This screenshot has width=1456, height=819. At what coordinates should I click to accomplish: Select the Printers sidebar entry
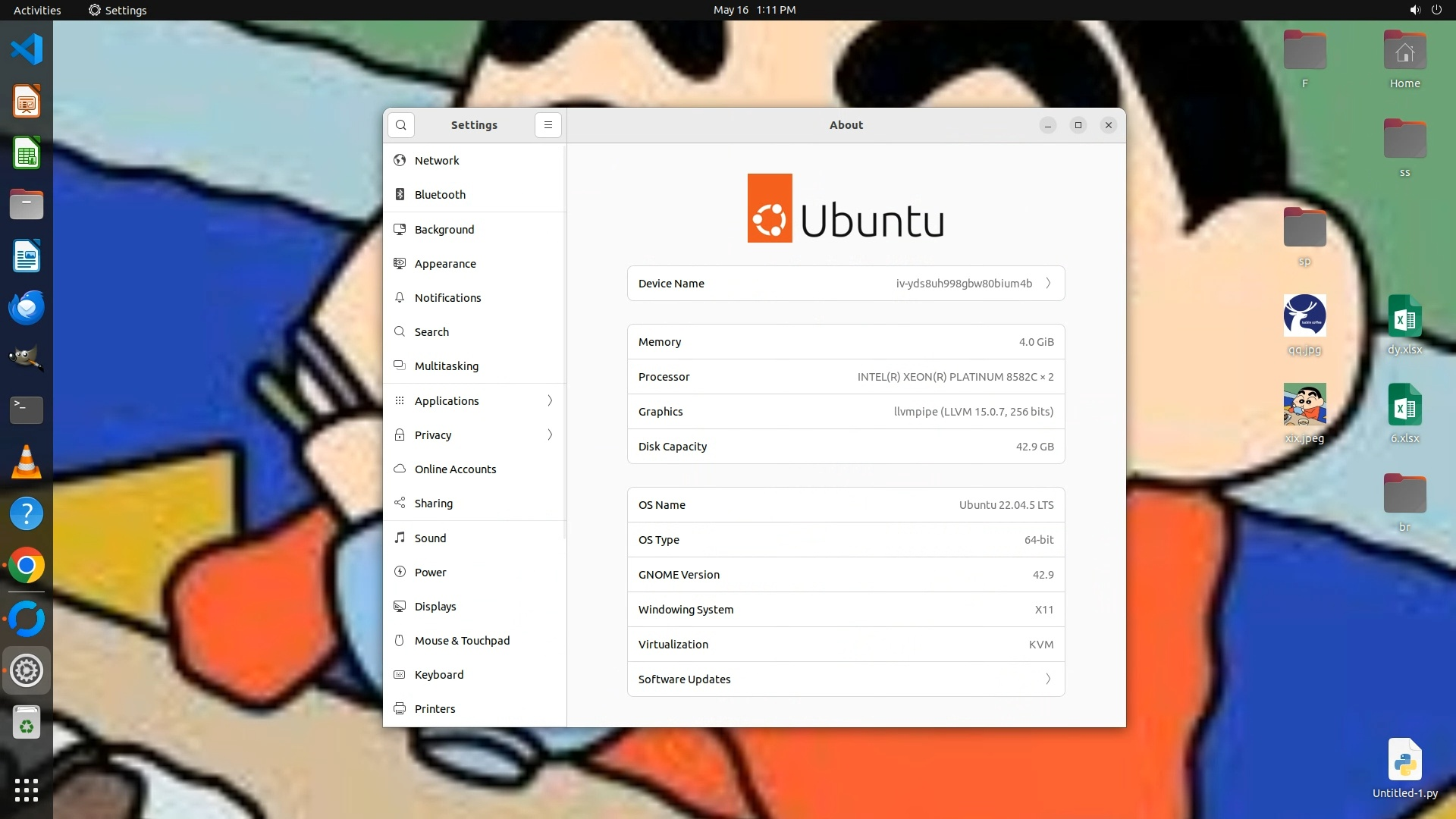pyautogui.click(x=435, y=709)
